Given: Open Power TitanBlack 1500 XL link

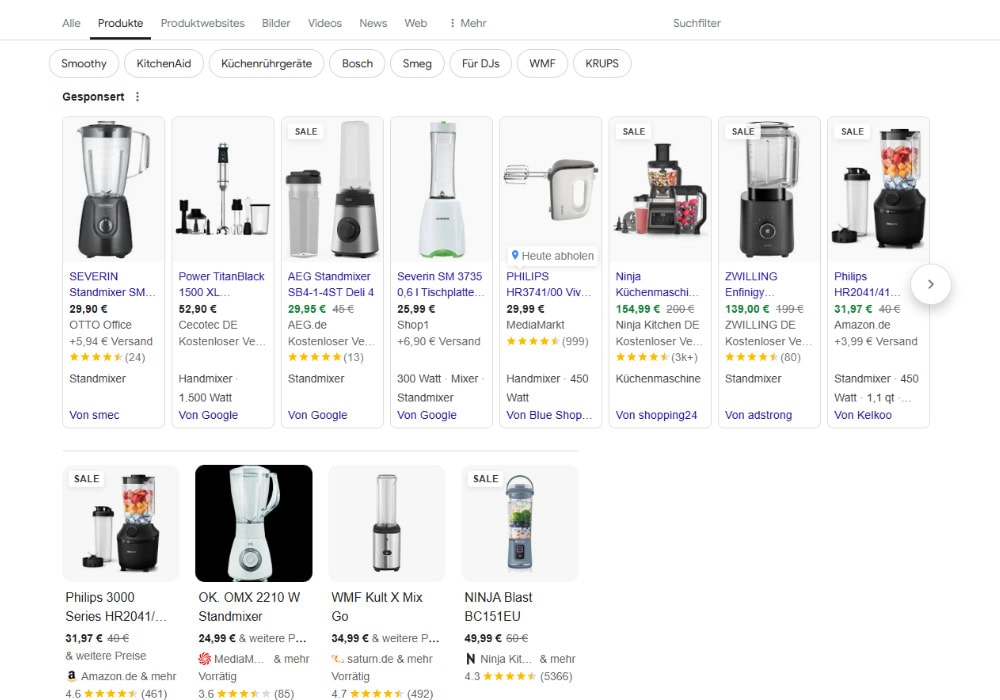Looking at the screenshot, I should click(x=221, y=284).
